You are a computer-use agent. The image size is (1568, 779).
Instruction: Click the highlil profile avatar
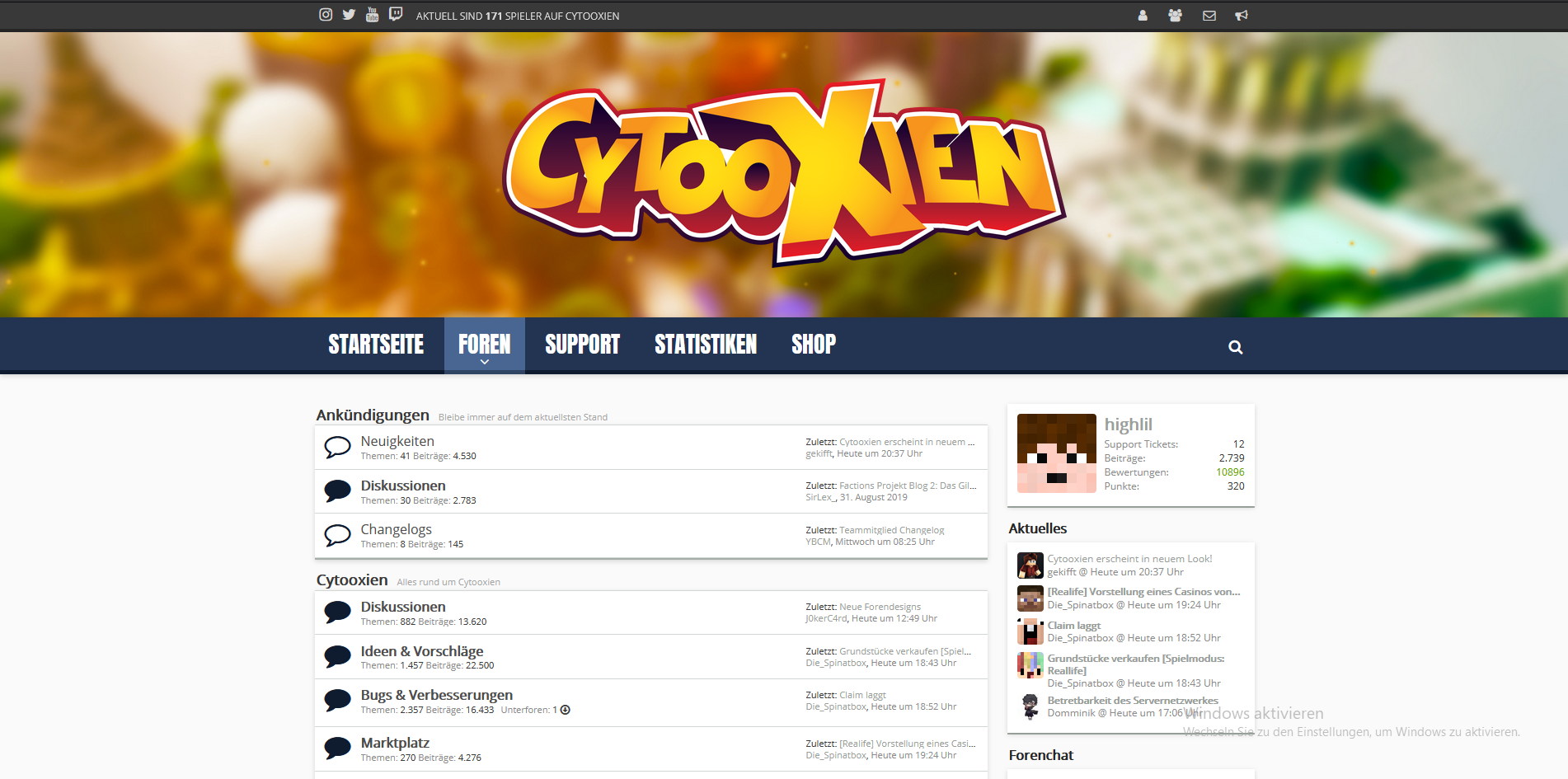coord(1057,453)
